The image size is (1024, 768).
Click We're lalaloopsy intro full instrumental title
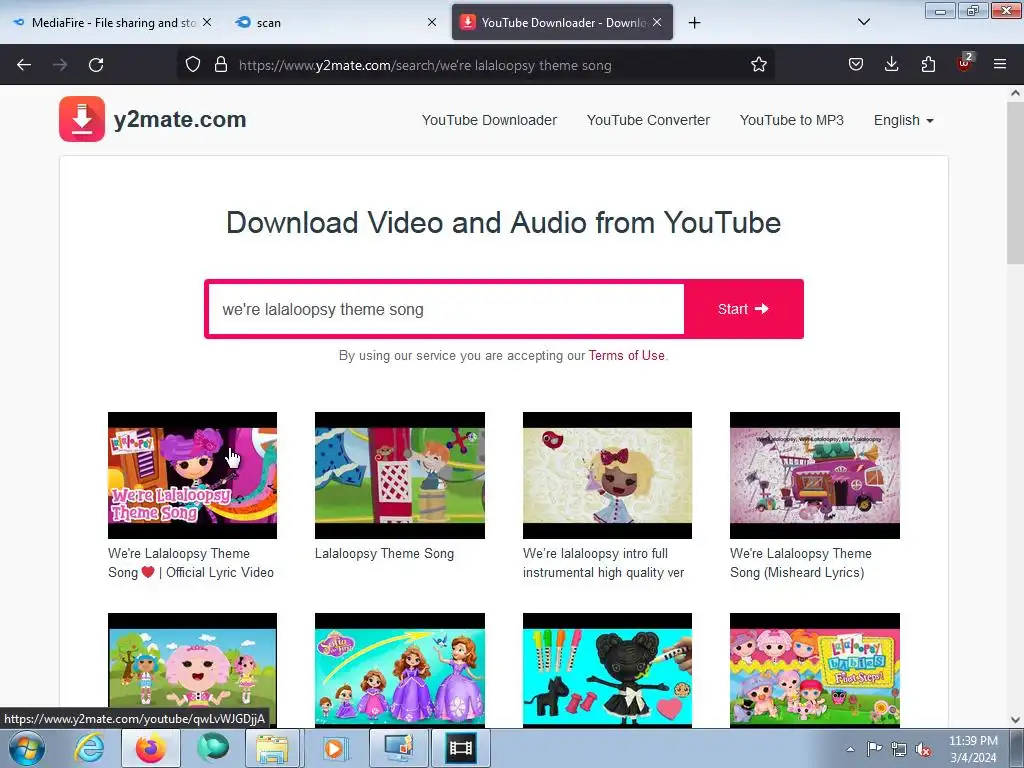pyautogui.click(x=603, y=563)
